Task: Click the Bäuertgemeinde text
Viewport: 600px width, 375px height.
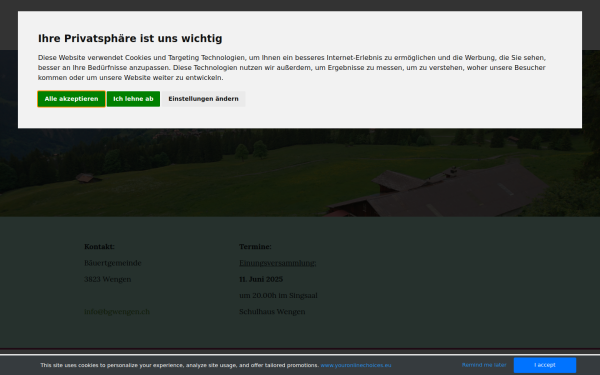Action: coord(113,263)
